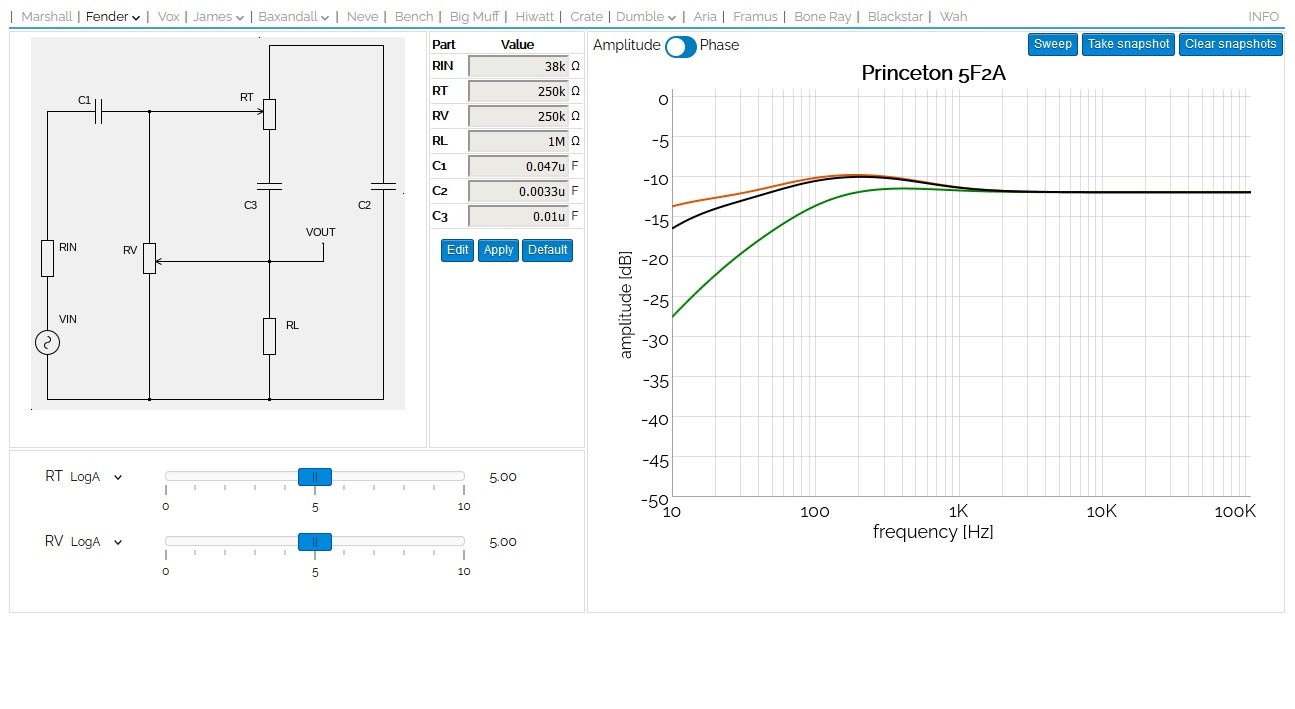This screenshot has width=1295, height=709.
Task: Click the RV slider value 5.00
Action: (503, 542)
